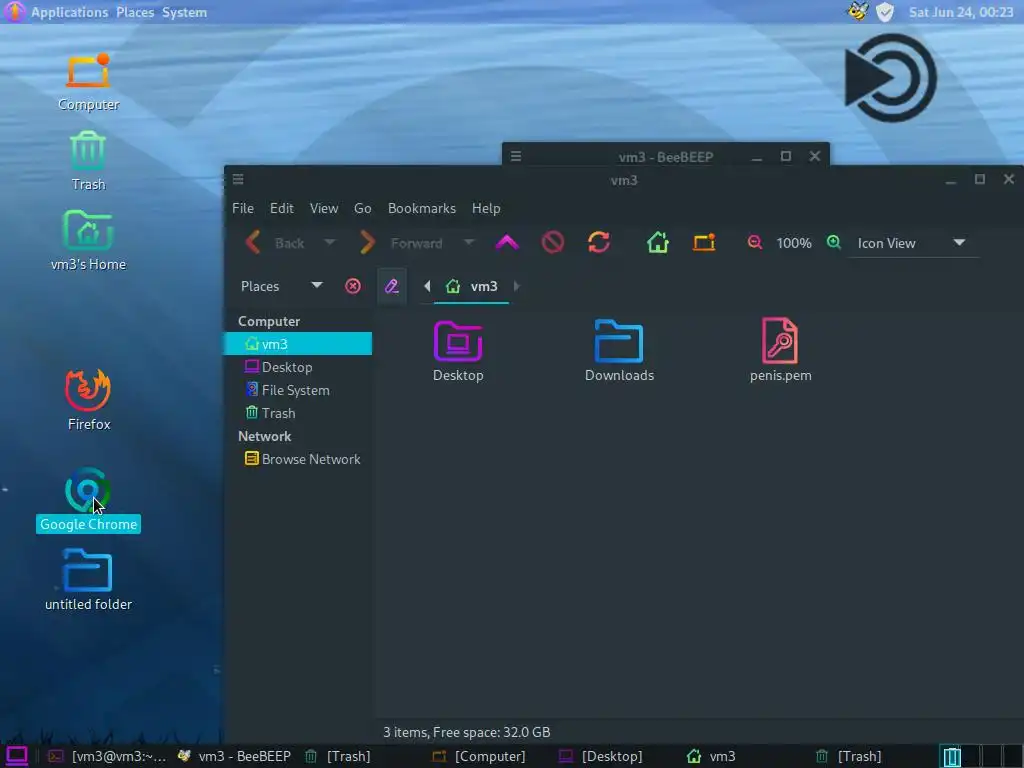Select Trash in the Places sidebar
Screen dimensions: 1024x768
[298, 413]
